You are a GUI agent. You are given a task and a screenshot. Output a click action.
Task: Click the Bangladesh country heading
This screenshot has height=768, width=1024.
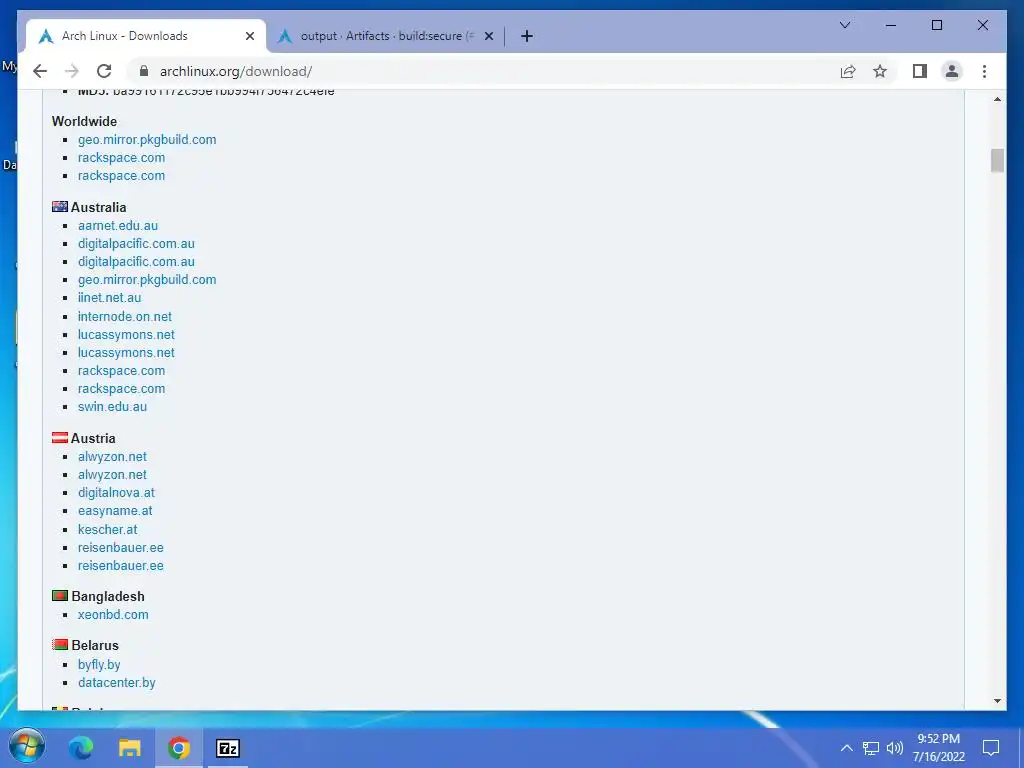tap(108, 596)
